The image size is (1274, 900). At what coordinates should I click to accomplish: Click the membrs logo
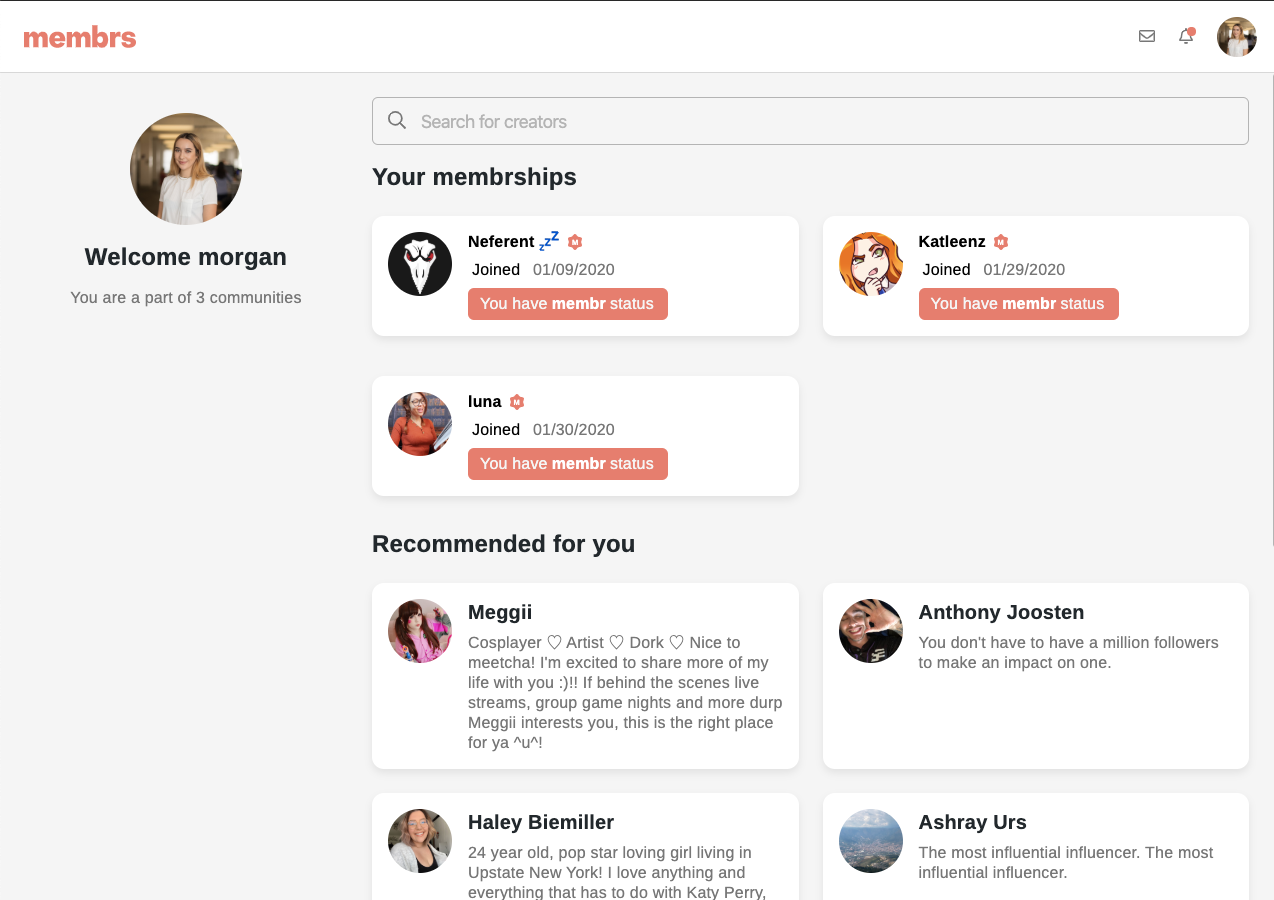pos(80,38)
